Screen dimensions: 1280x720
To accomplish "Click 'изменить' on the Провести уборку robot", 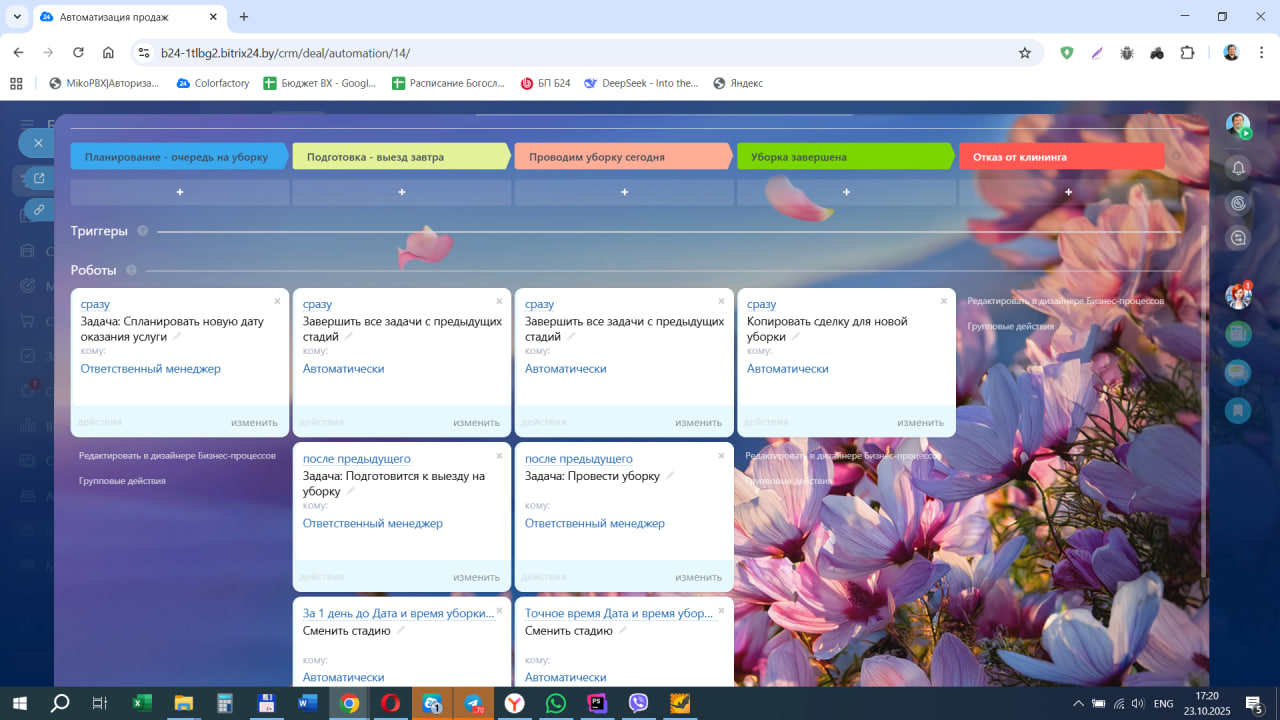I will coord(698,577).
